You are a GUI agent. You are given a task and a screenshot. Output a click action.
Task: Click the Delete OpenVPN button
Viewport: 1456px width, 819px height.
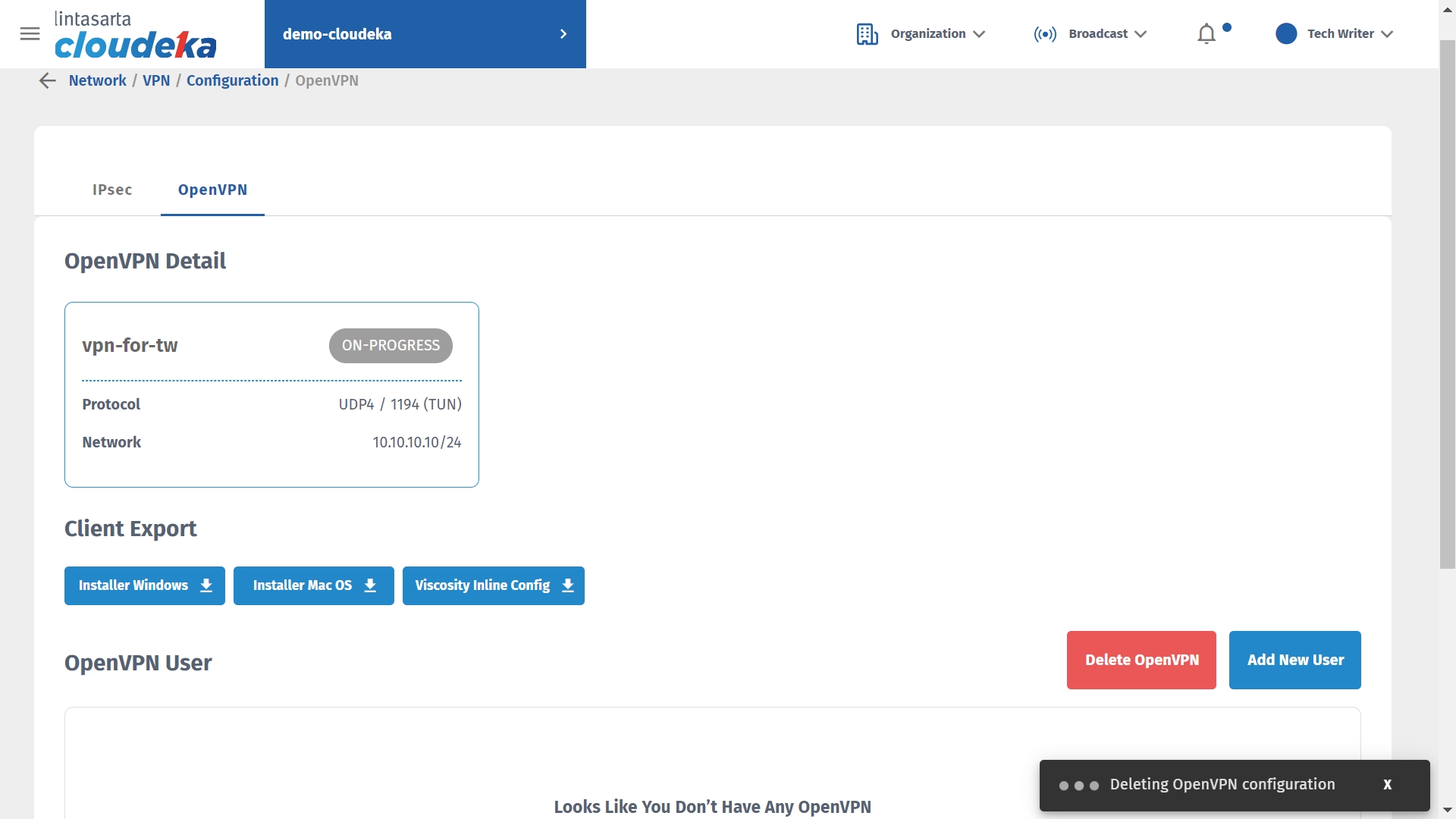(x=1141, y=660)
